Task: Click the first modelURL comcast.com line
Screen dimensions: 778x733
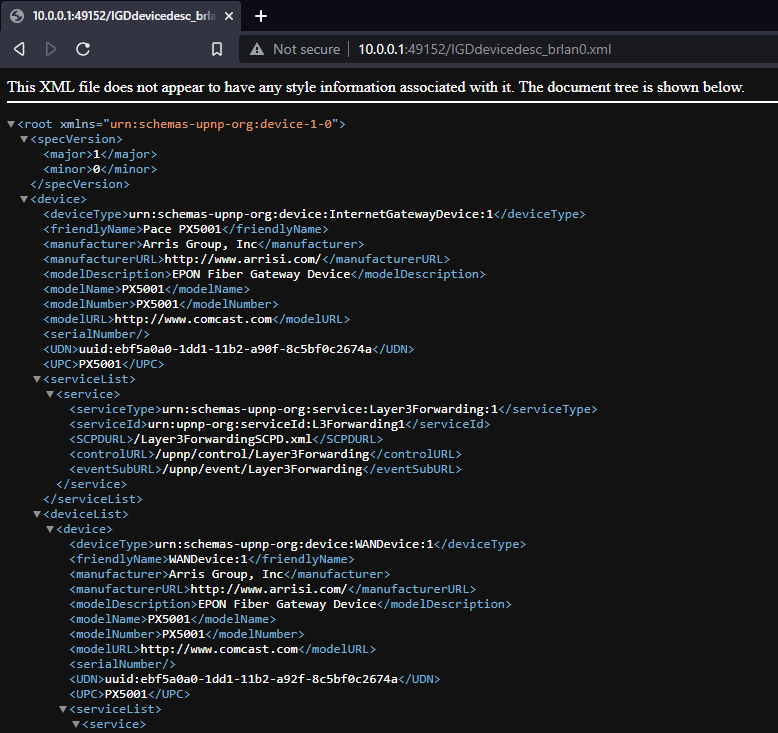Action: (x=196, y=319)
